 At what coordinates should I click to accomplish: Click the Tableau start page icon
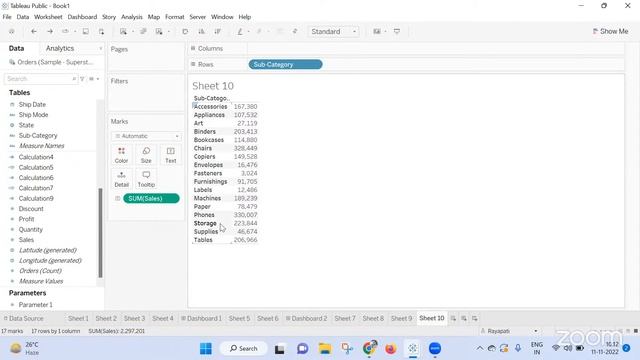pyautogui.click(x=12, y=31)
